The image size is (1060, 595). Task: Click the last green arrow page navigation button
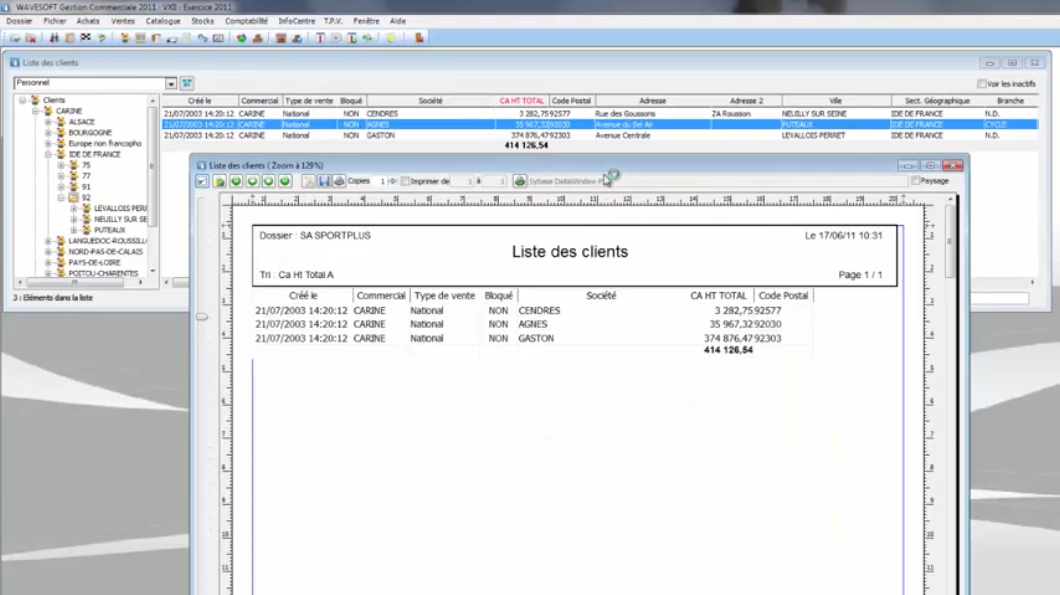click(x=285, y=181)
